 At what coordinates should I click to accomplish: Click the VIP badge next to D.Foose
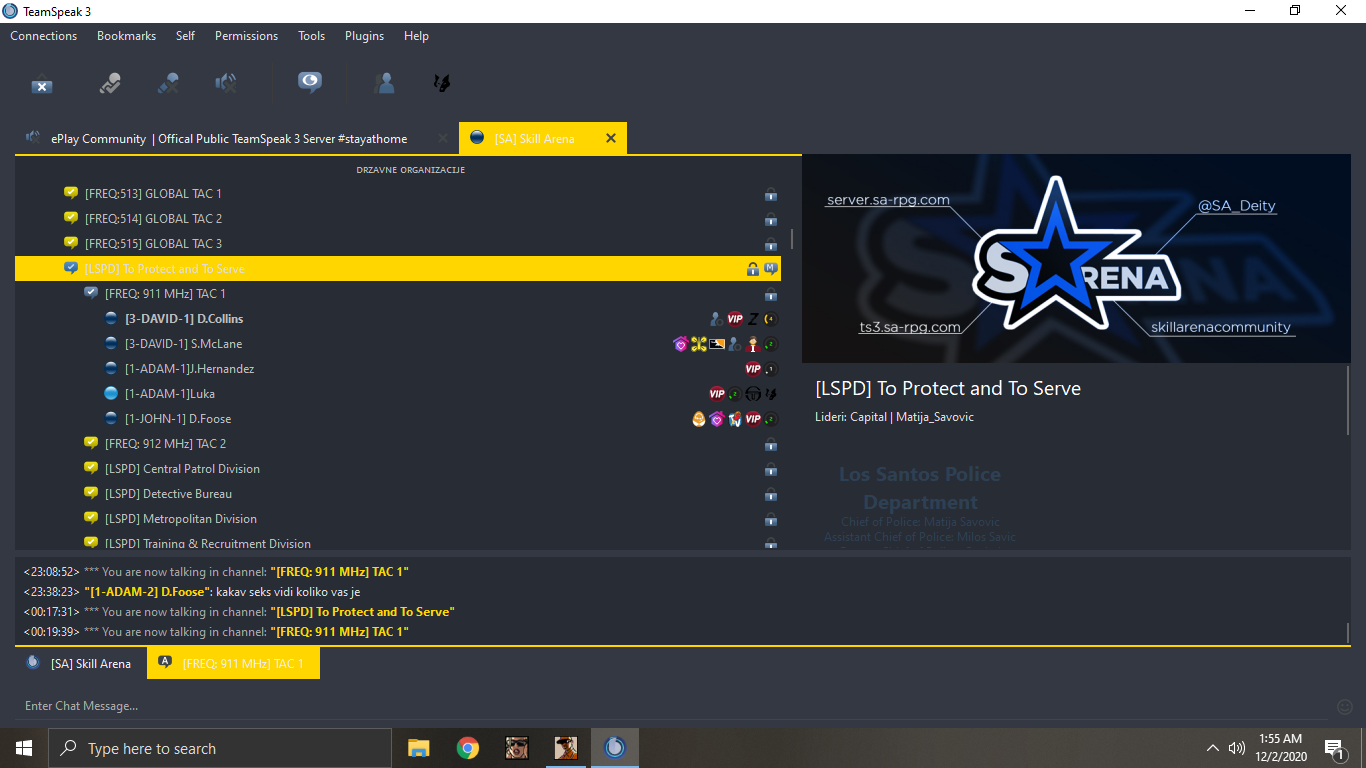point(753,419)
